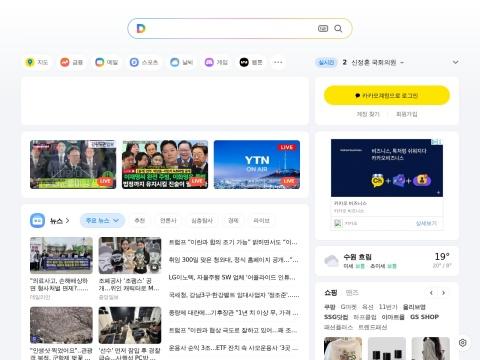Viewport: 480px width, 360px height.
Task: Log in with 카카오계정 yellow button
Action: 387,95
